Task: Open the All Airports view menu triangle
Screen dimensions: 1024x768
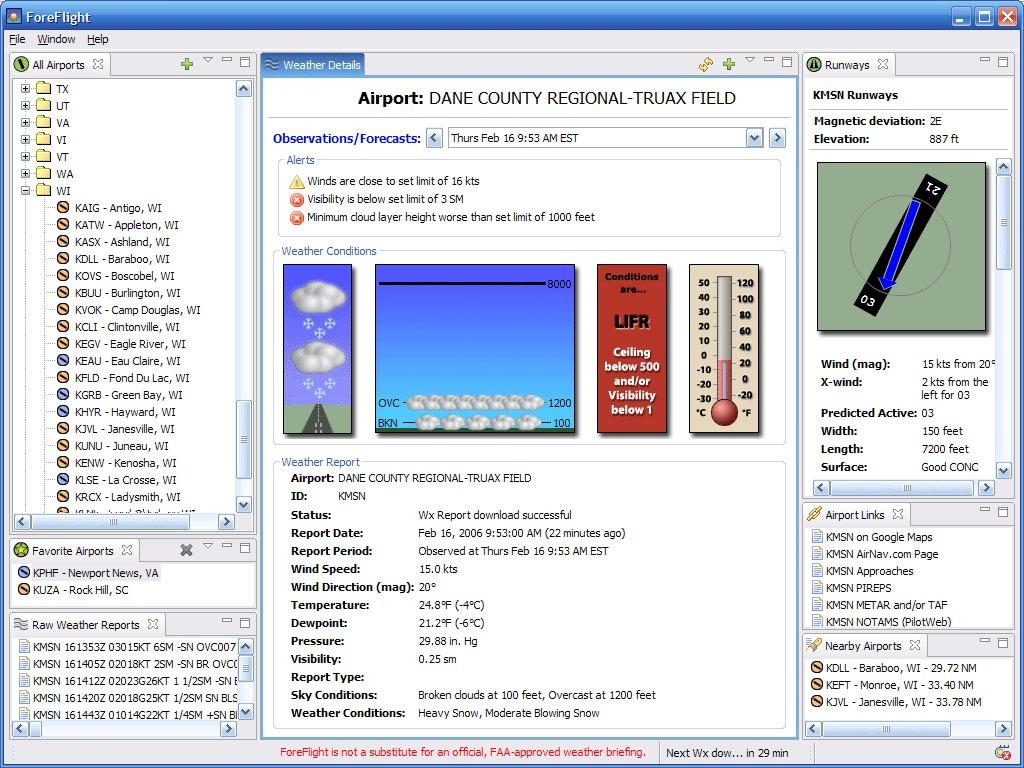Action: point(208,60)
